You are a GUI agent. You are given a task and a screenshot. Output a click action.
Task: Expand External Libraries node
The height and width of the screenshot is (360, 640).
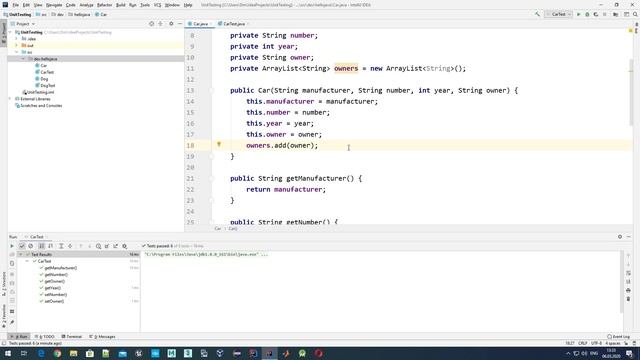click(10, 99)
